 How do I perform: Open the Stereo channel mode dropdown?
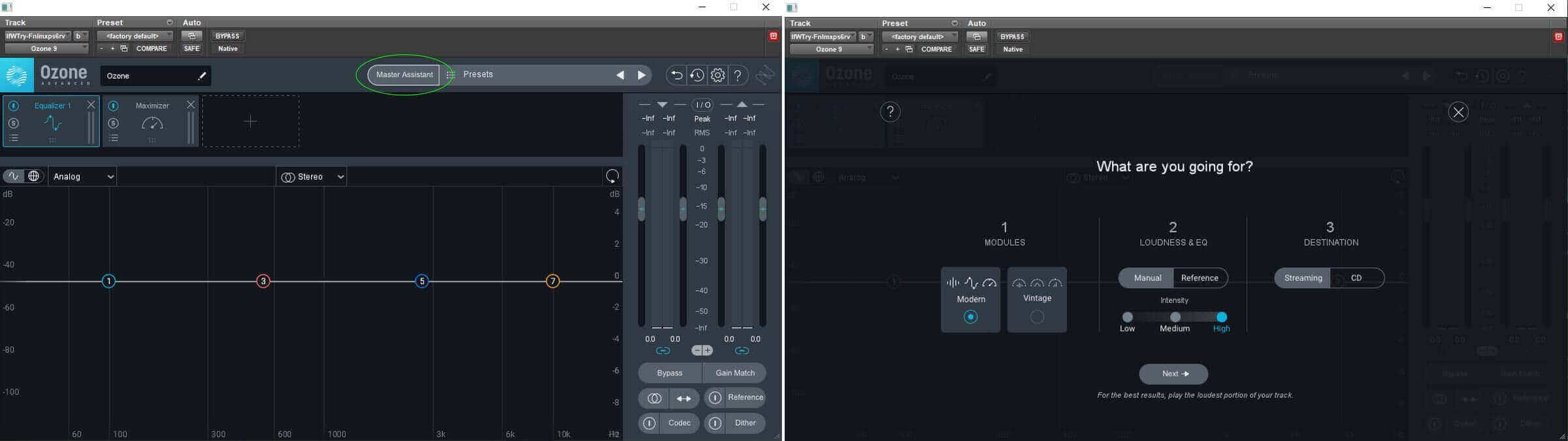[x=312, y=176]
